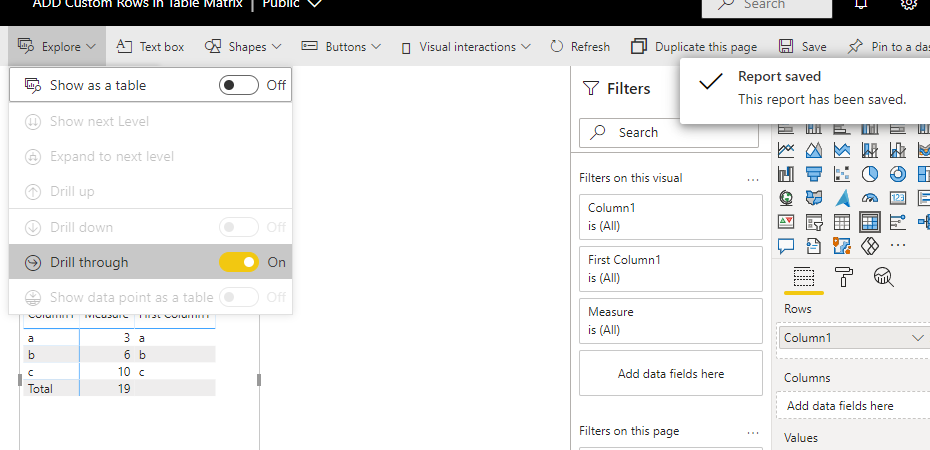
Task: Click Add data fields here under Columns
Action: pyautogui.click(x=852, y=406)
